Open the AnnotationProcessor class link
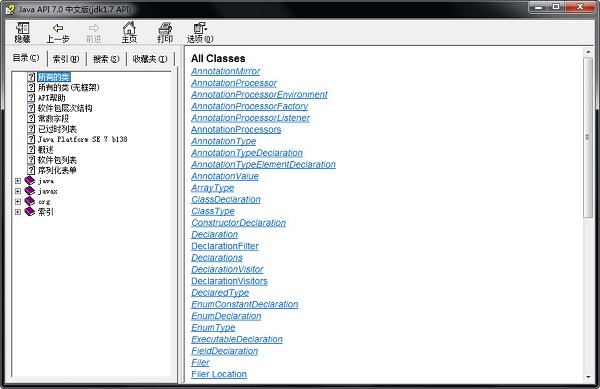Viewport: 600px width, 389px height. point(234,83)
